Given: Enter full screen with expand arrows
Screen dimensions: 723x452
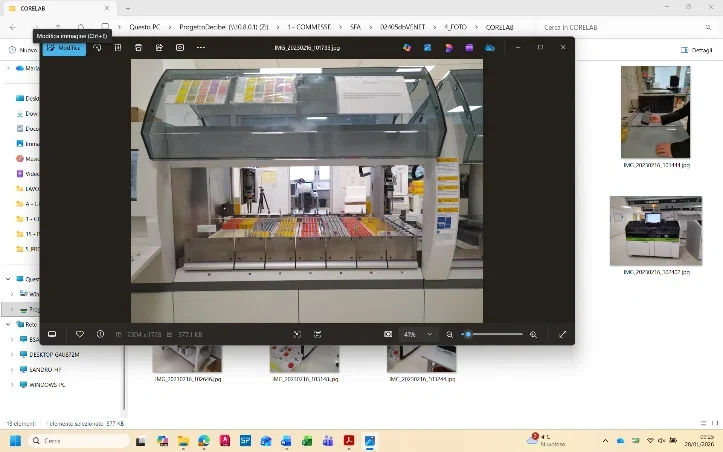Looking at the screenshot, I should point(563,334).
